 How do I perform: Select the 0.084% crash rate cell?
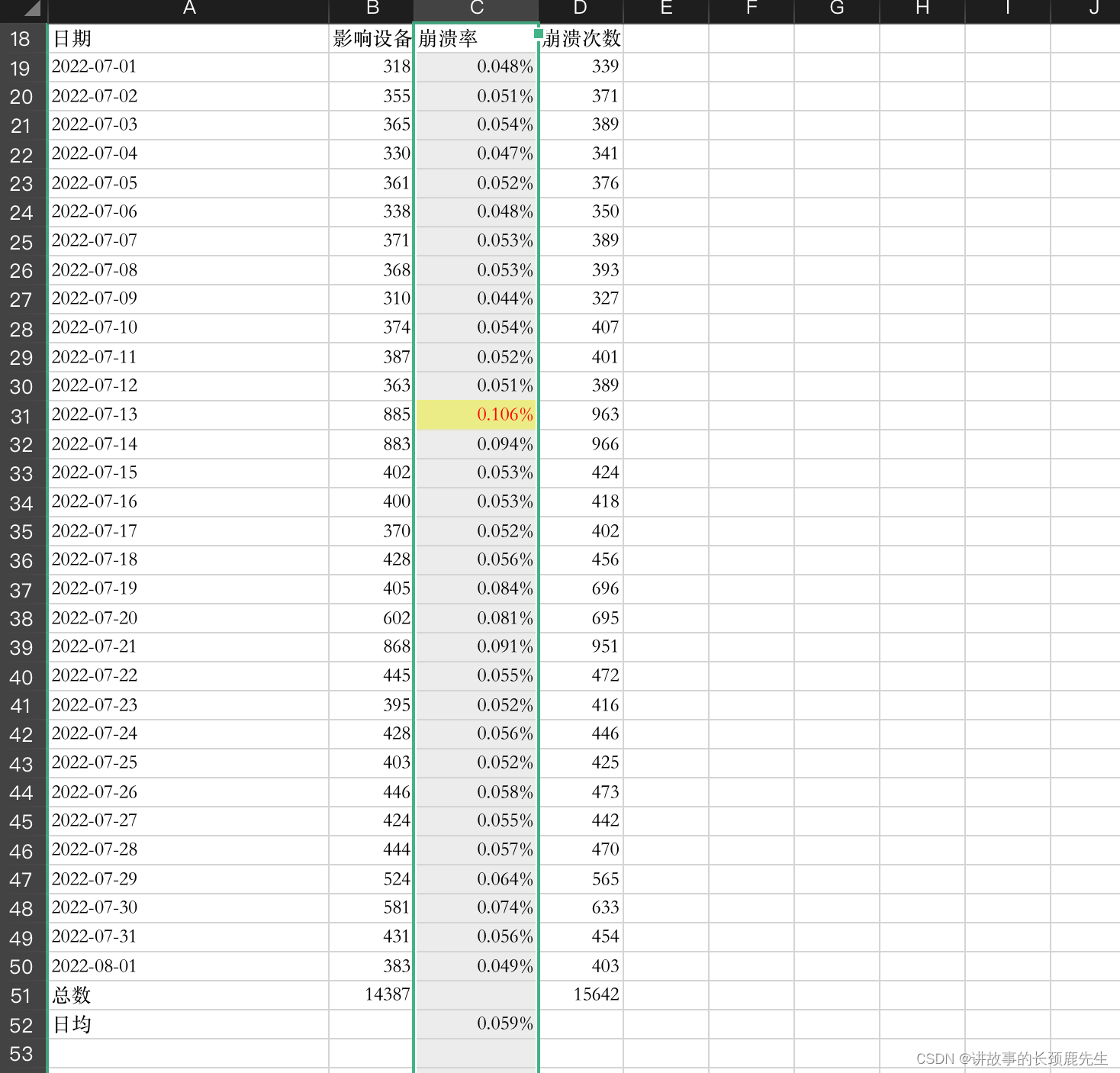(476, 589)
